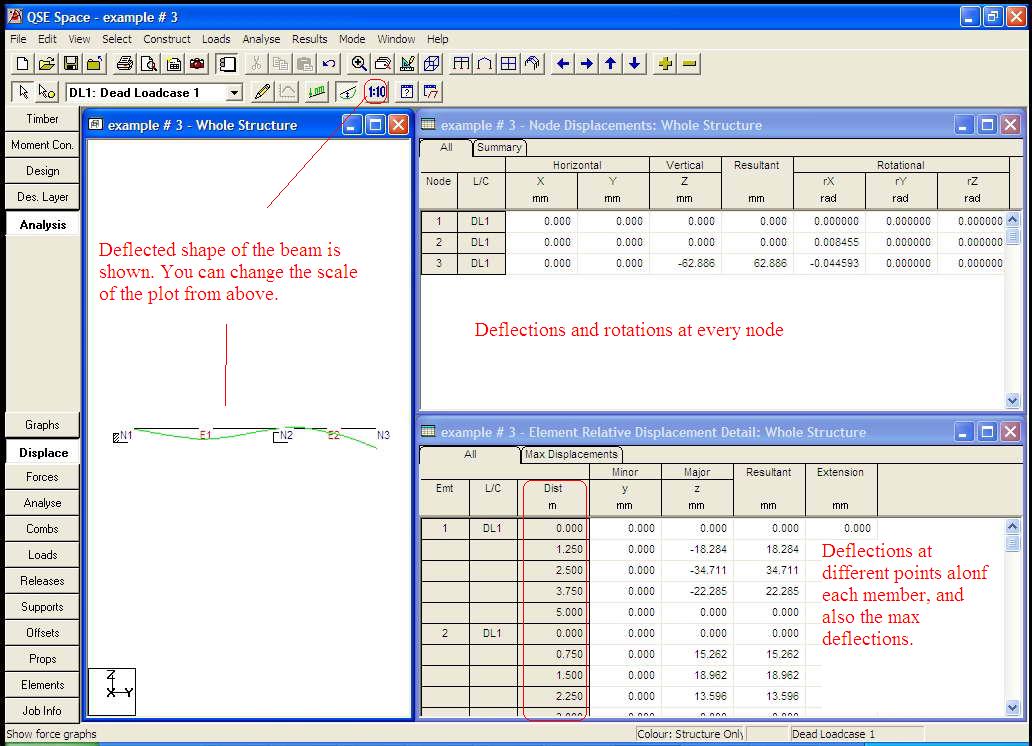The image size is (1032, 746).
Task: Click the printer icon
Action: click(x=124, y=64)
